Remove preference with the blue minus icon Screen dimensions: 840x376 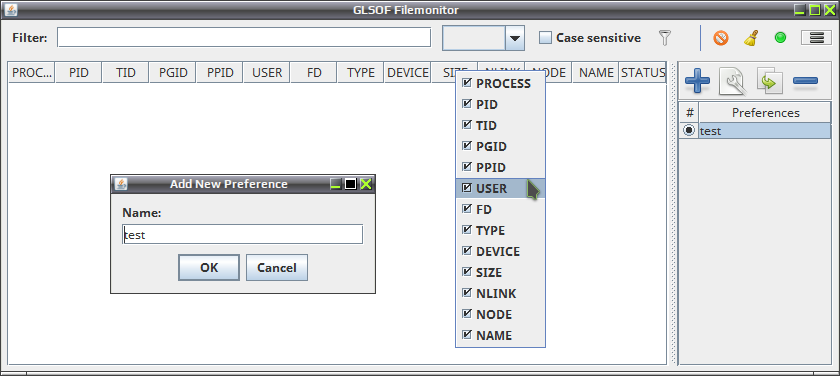805,81
